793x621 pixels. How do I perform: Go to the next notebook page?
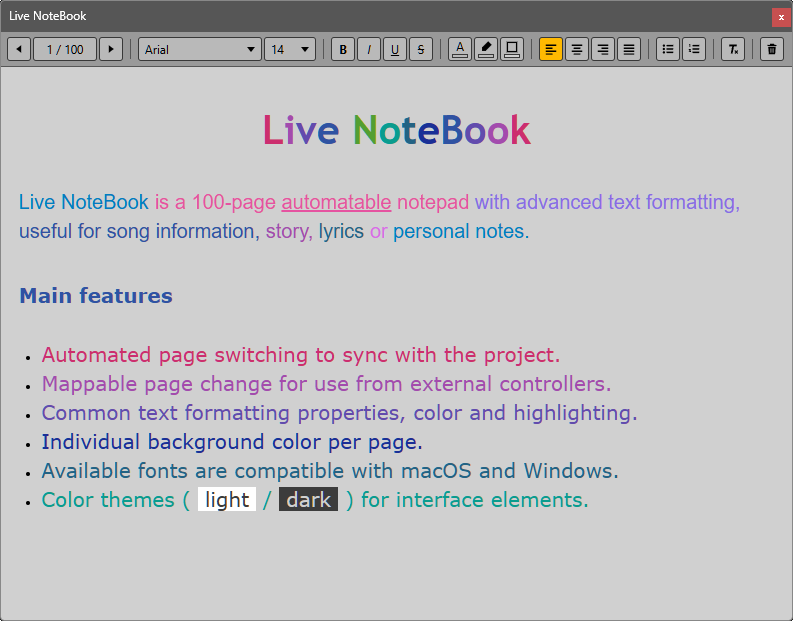[x=111, y=50]
